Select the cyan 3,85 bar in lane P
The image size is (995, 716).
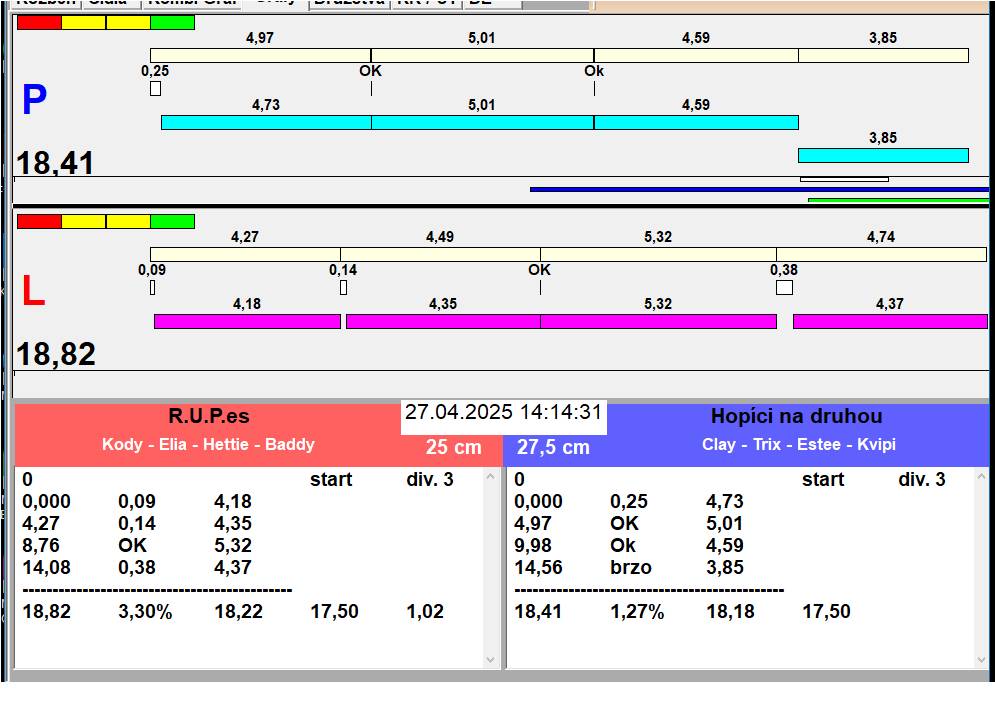[x=883, y=155]
